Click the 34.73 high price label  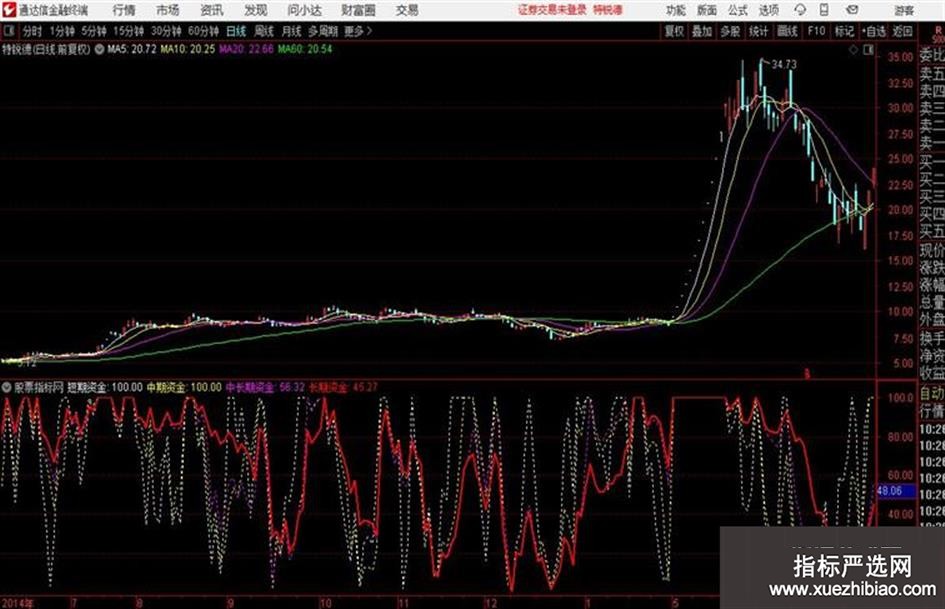784,64
